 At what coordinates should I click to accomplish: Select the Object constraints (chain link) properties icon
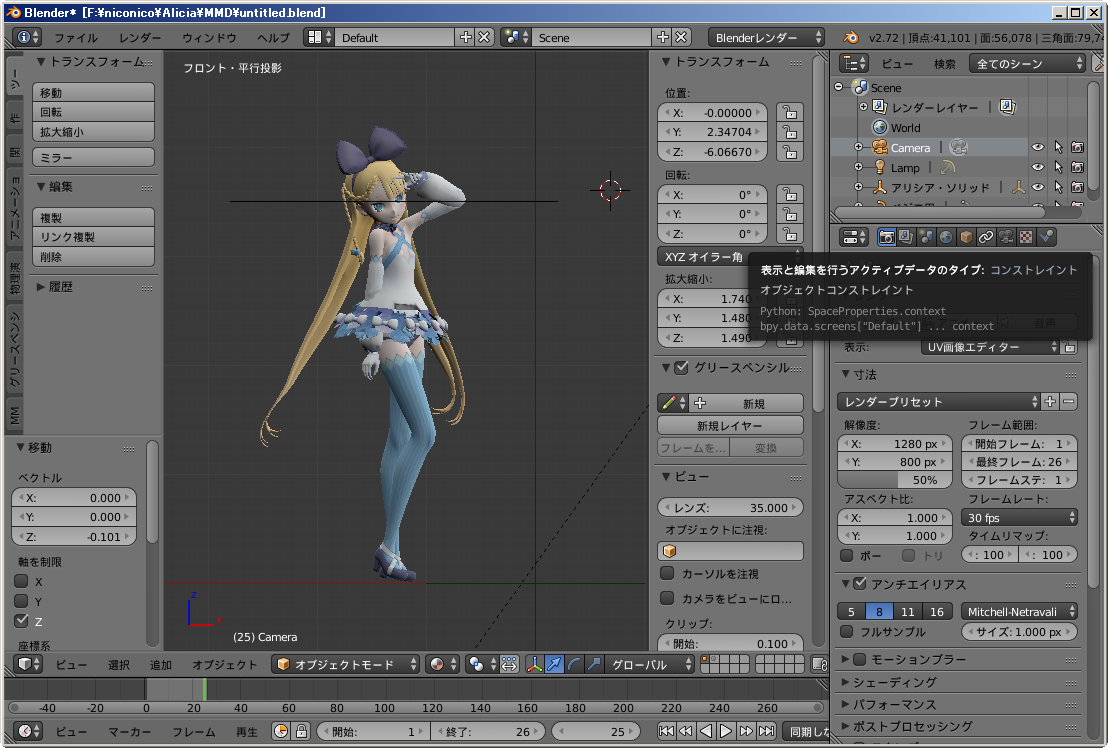click(986, 237)
